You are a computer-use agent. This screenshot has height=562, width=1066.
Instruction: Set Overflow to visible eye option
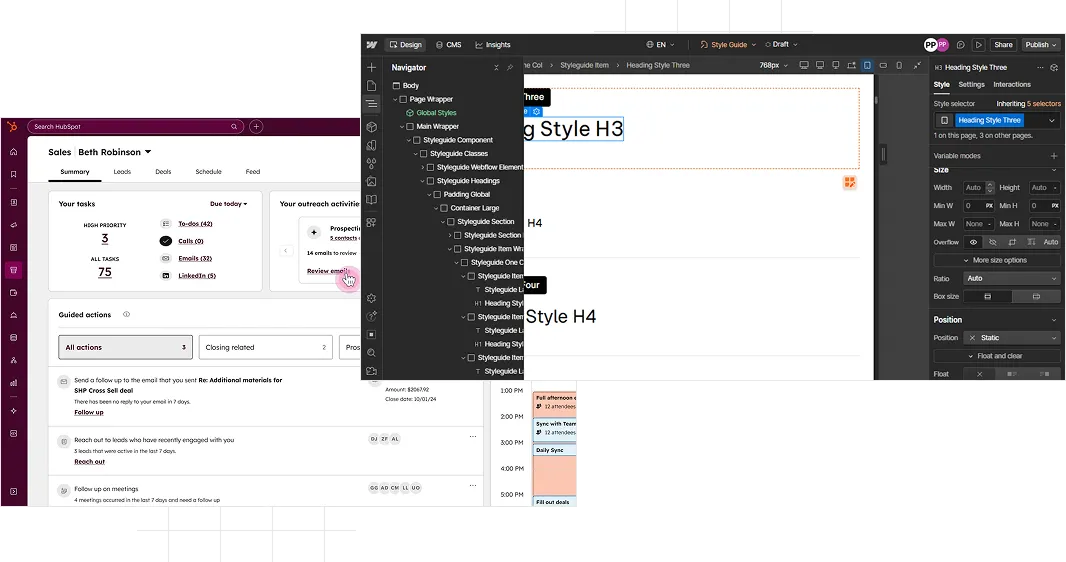pos(974,242)
